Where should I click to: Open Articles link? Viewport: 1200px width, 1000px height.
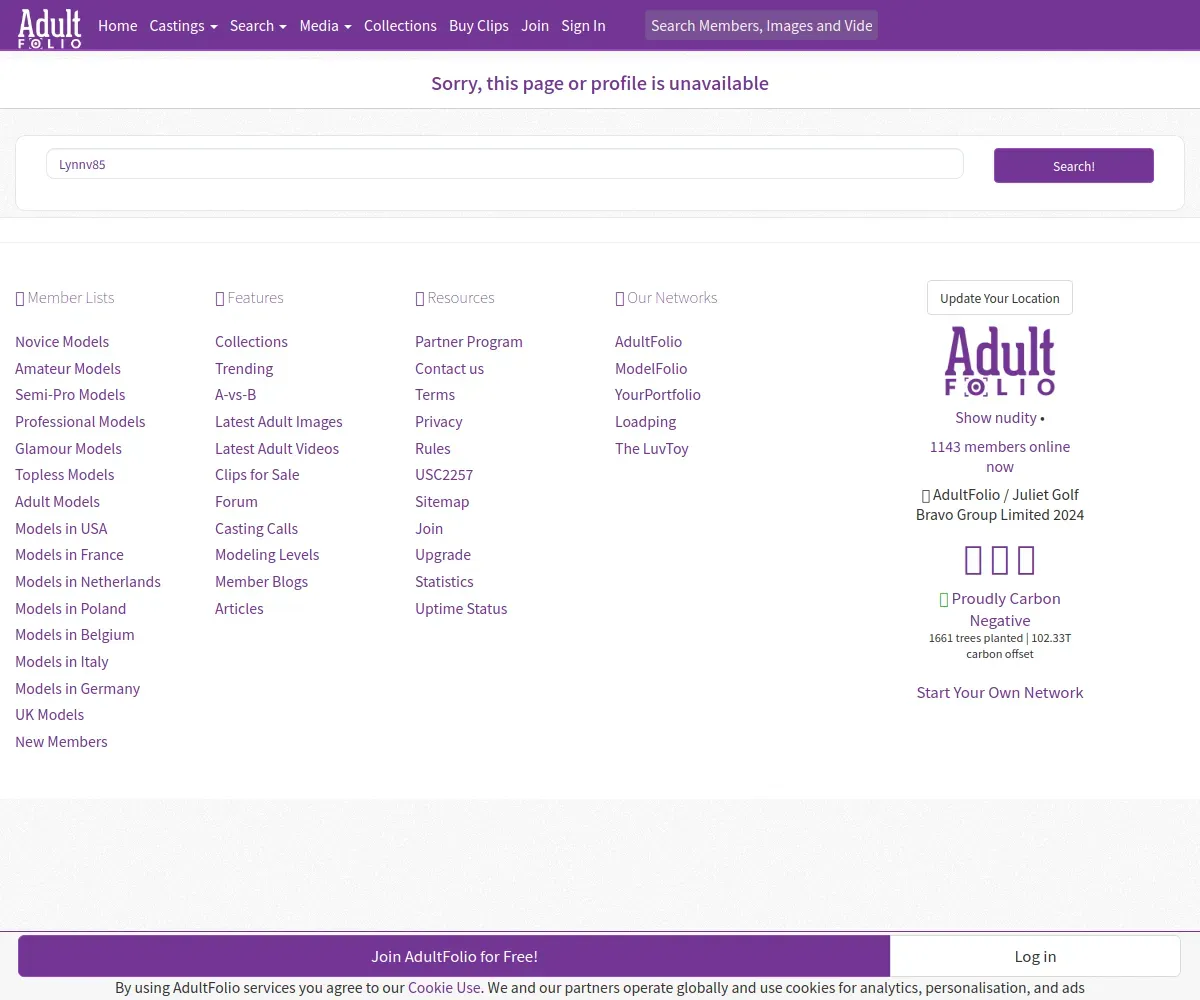pyautogui.click(x=239, y=608)
